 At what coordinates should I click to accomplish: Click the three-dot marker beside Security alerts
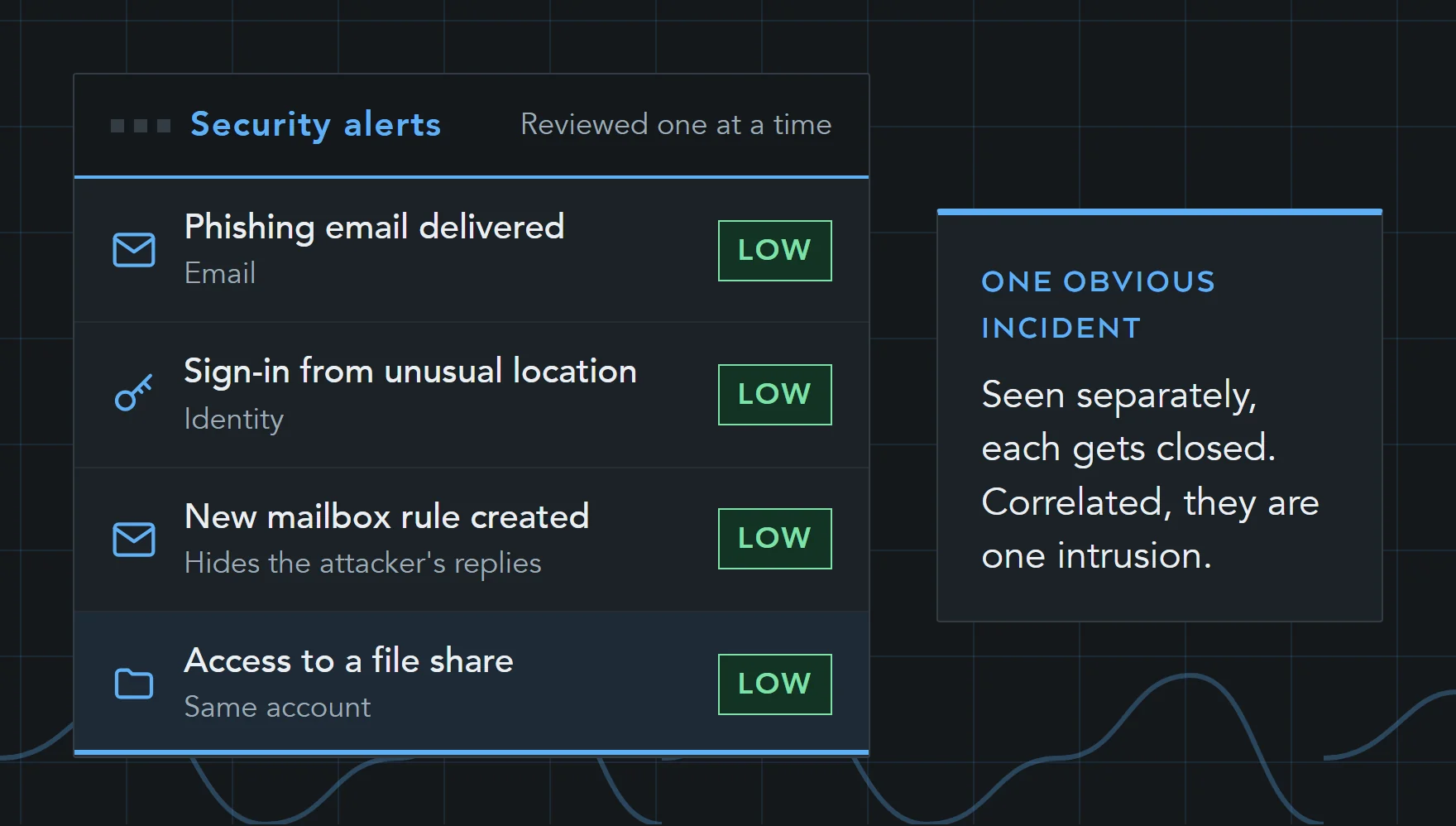click(141, 126)
